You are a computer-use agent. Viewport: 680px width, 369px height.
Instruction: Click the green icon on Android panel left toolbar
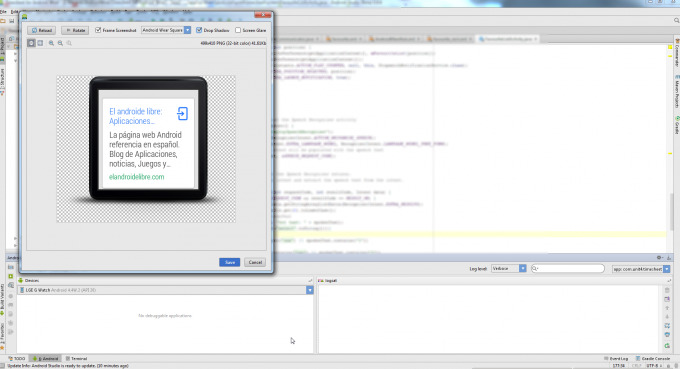pyautogui.click(x=11, y=276)
